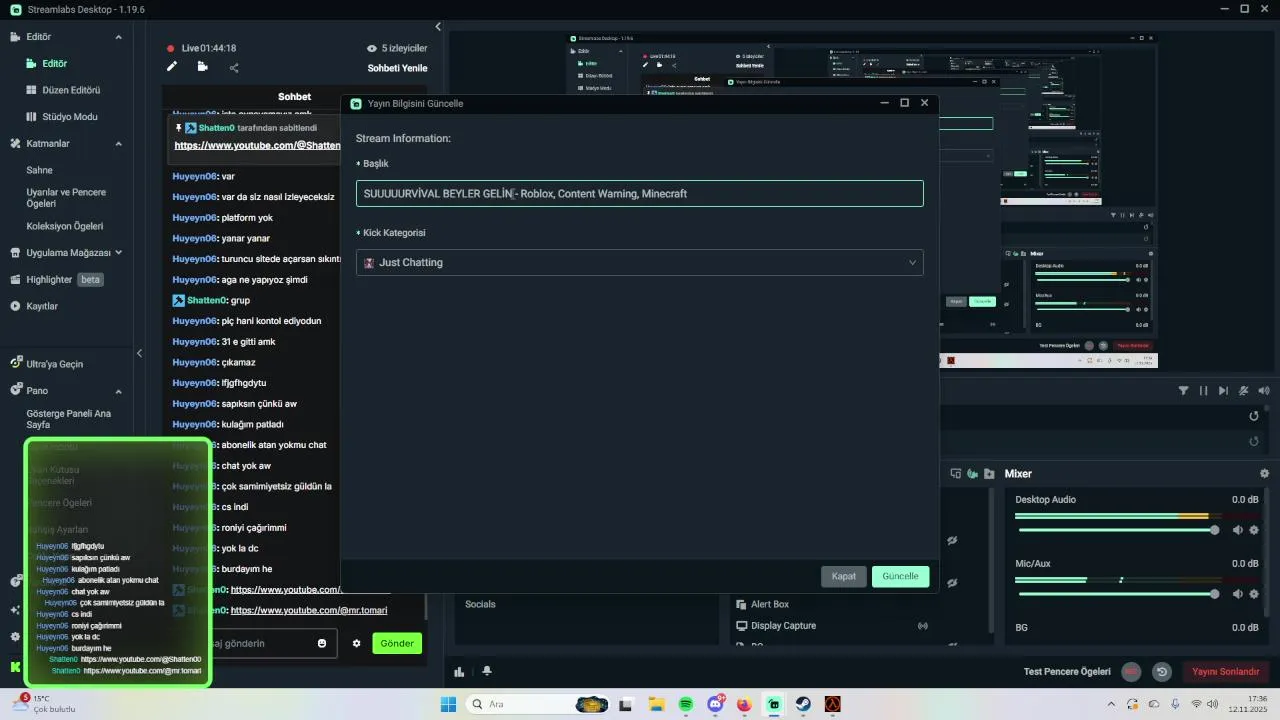Open Mic/Aux settings gear
This screenshot has height=720, width=1280.
(x=1255, y=594)
